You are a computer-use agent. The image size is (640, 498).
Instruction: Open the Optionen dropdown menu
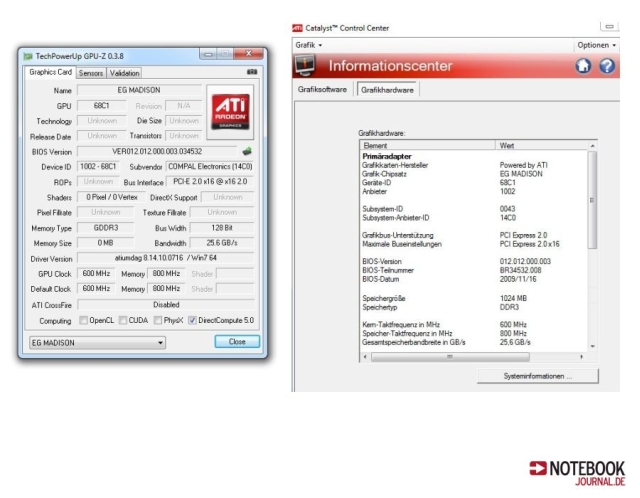click(x=596, y=45)
